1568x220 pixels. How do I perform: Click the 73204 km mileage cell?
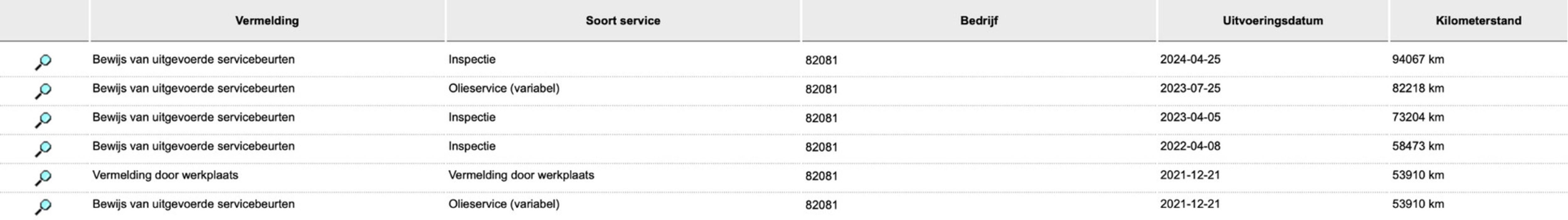1418,117
